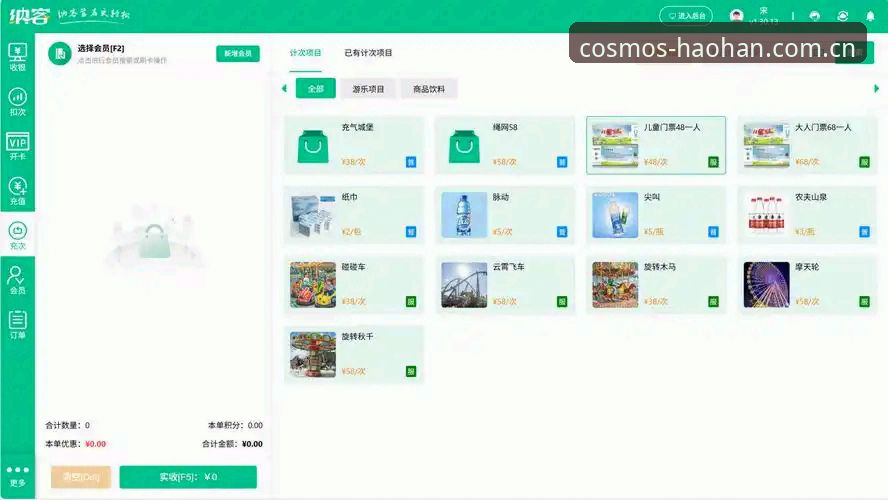Open the 订单 orders sidebar icon
888x500 pixels.
pyautogui.click(x=18, y=324)
